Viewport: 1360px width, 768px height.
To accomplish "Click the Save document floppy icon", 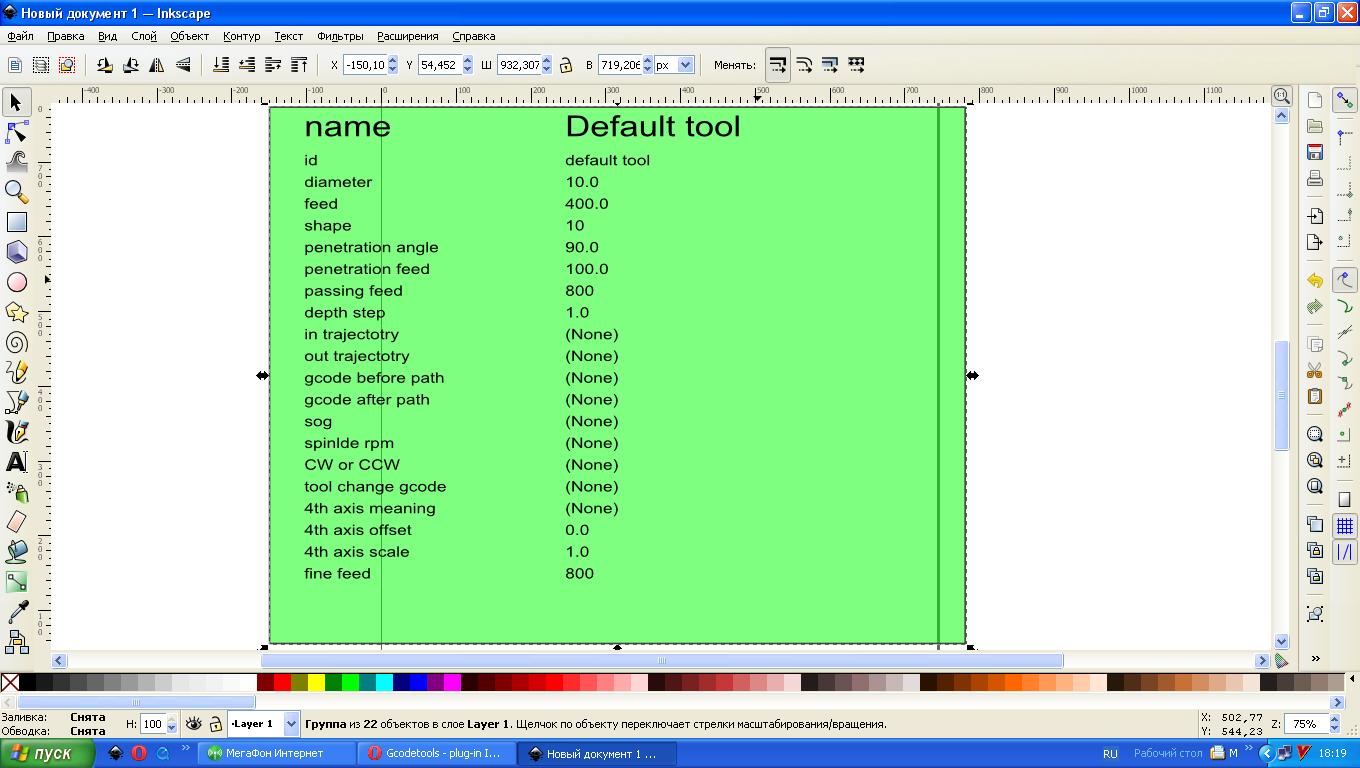I will (x=1315, y=152).
